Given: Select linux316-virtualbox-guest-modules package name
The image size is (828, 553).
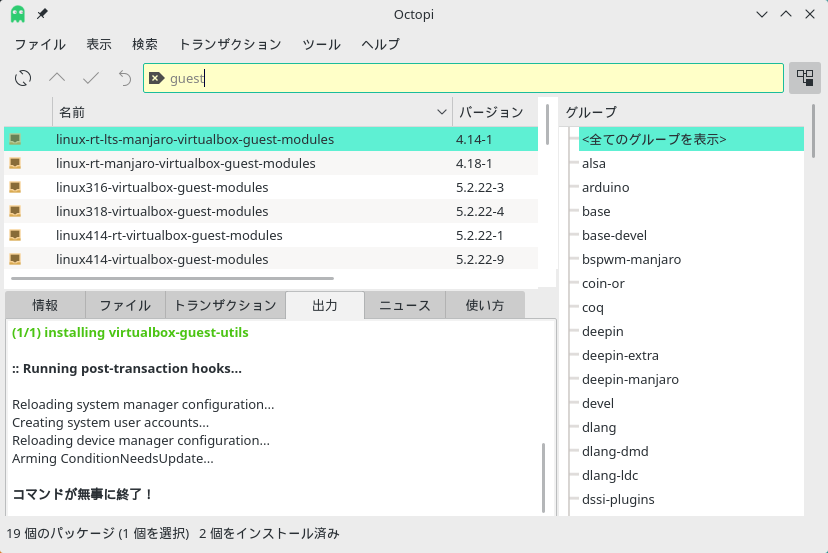Looking at the screenshot, I should 162,188.
